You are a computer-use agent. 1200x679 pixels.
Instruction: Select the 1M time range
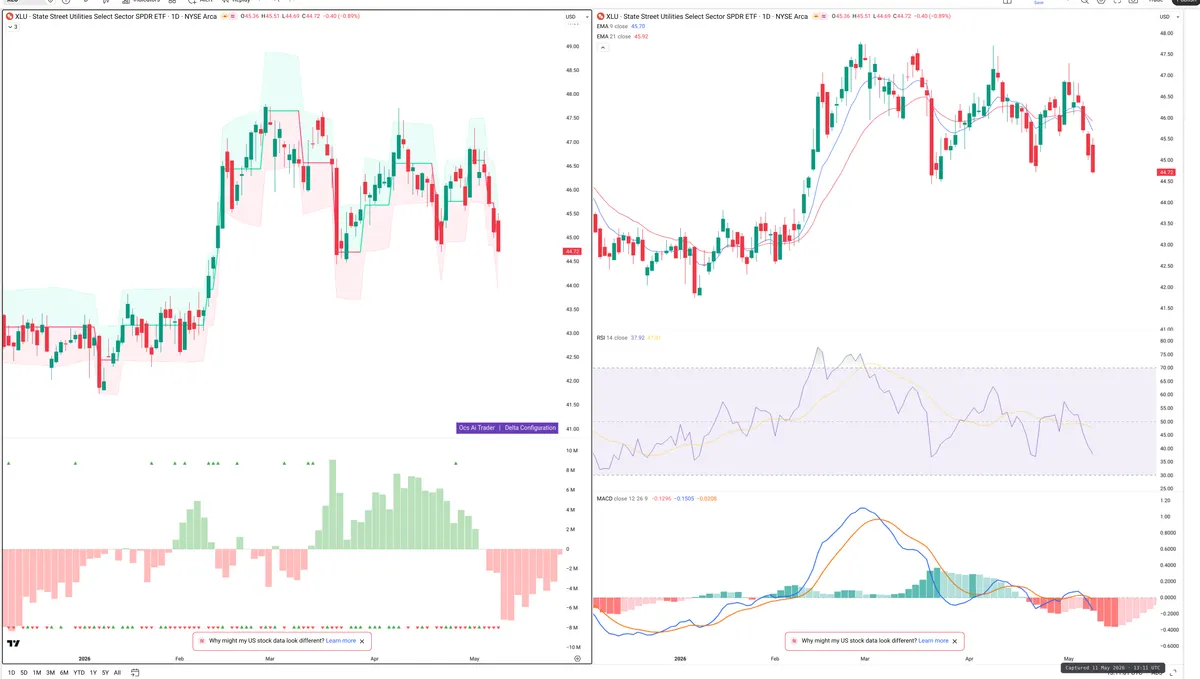pyautogui.click(x=37, y=672)
